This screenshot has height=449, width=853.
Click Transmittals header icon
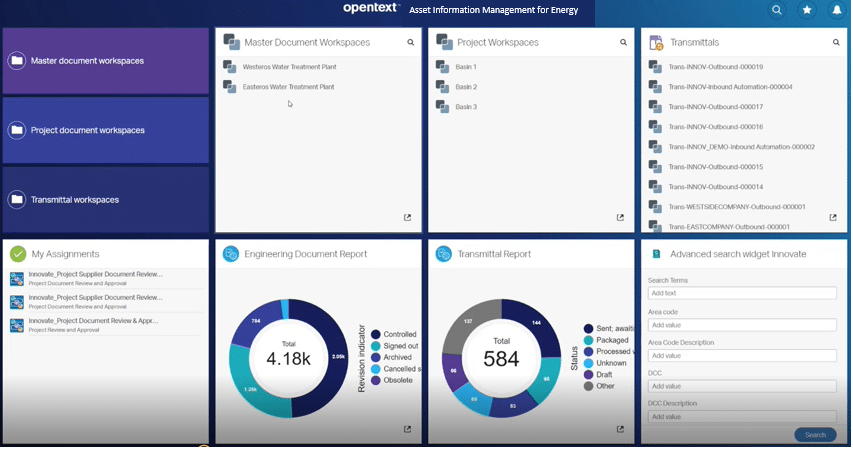657,42
